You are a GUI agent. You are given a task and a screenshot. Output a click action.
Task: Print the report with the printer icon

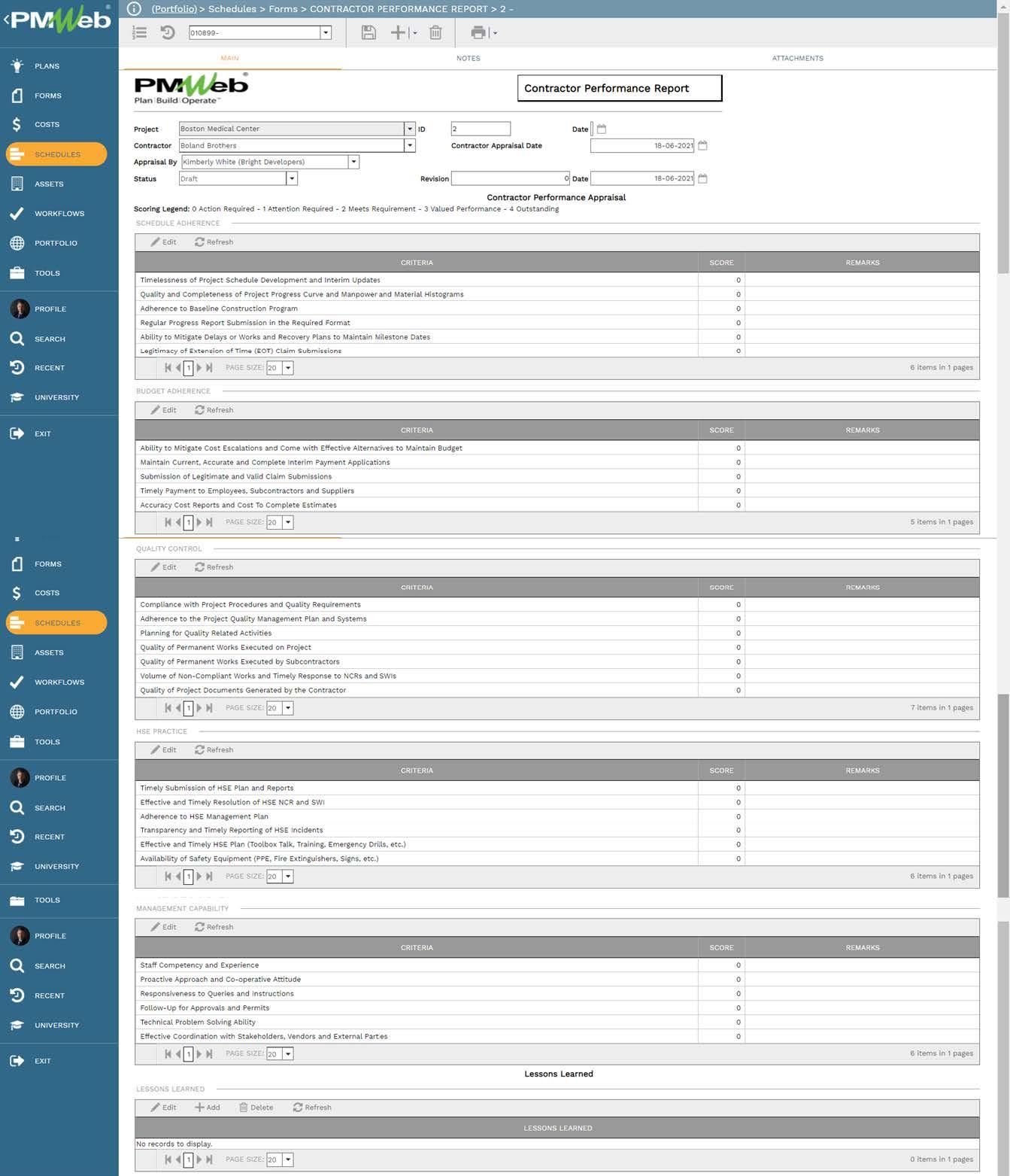point(478,32)
